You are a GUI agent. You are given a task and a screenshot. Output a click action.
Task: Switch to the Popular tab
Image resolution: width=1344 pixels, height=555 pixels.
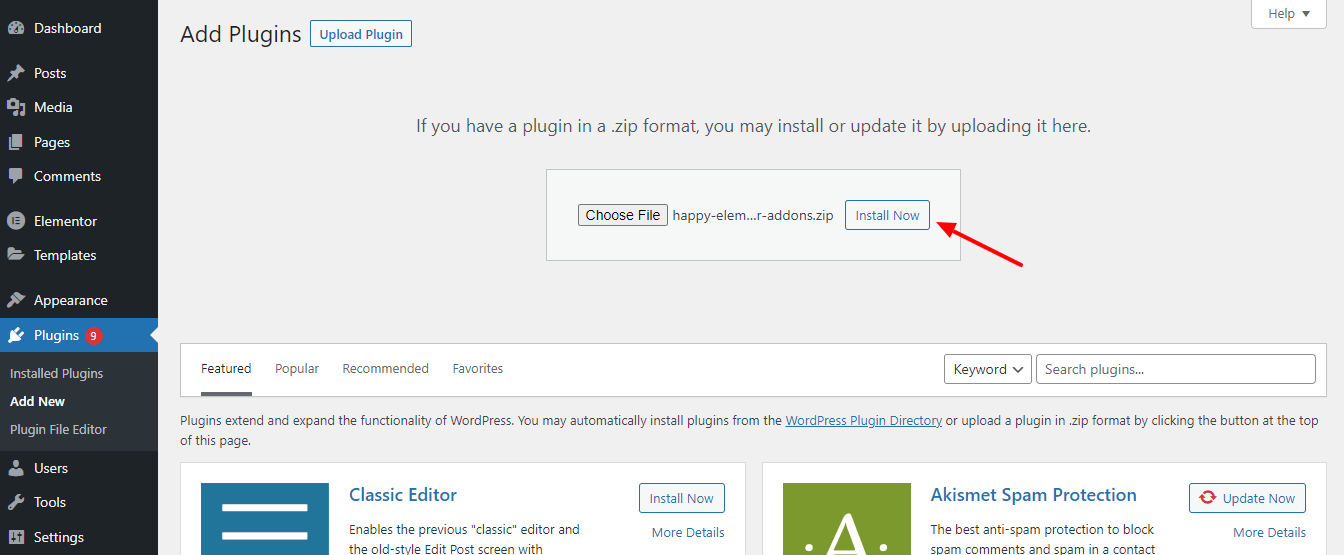pyautogui.click(x=297, y=369)
